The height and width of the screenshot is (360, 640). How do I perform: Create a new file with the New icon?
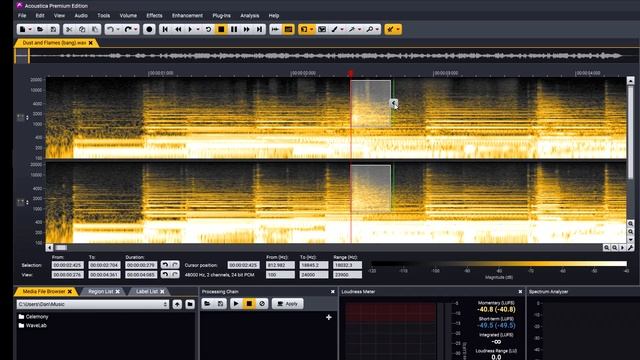22,29
